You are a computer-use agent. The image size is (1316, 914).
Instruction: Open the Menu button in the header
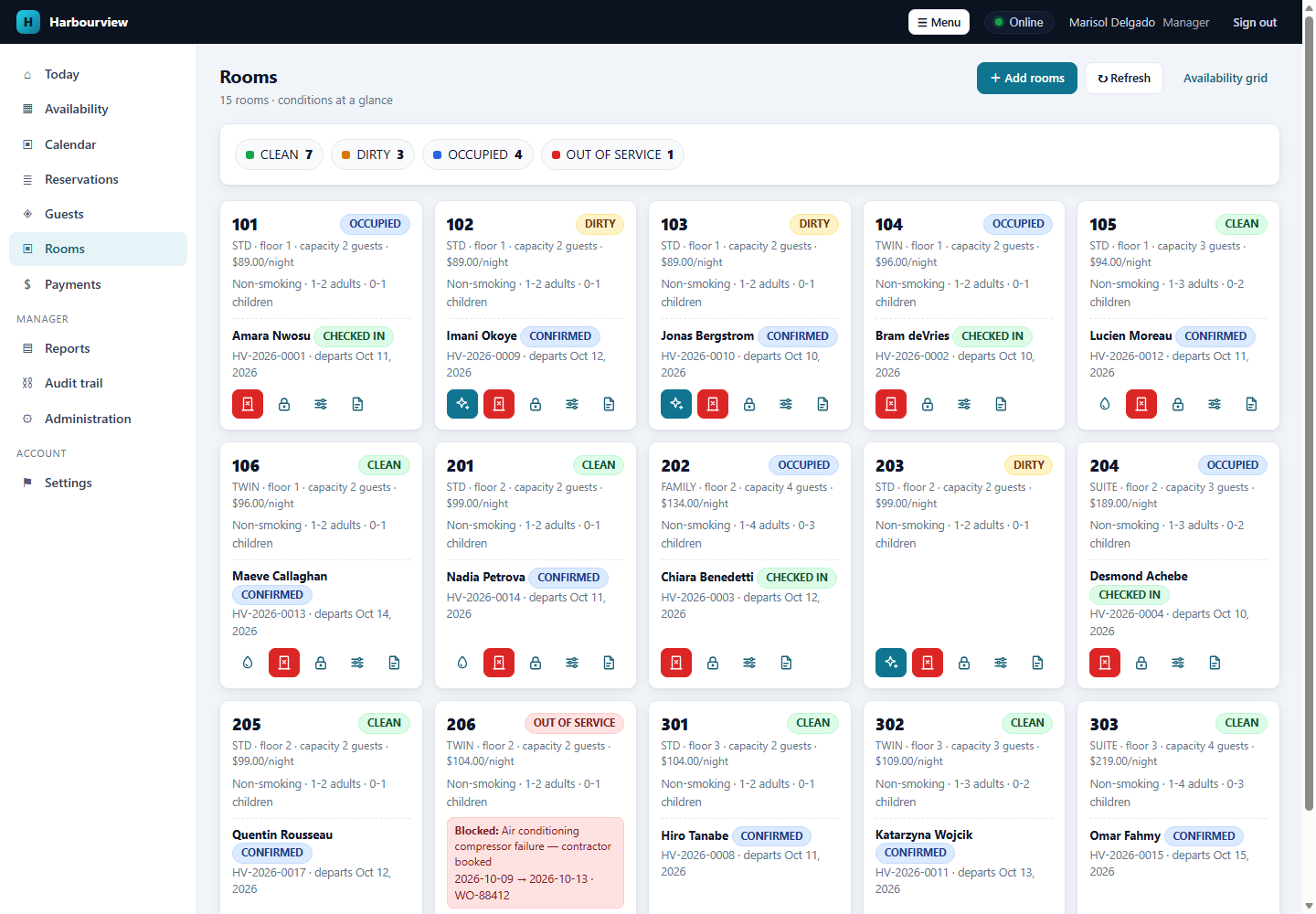939,22
